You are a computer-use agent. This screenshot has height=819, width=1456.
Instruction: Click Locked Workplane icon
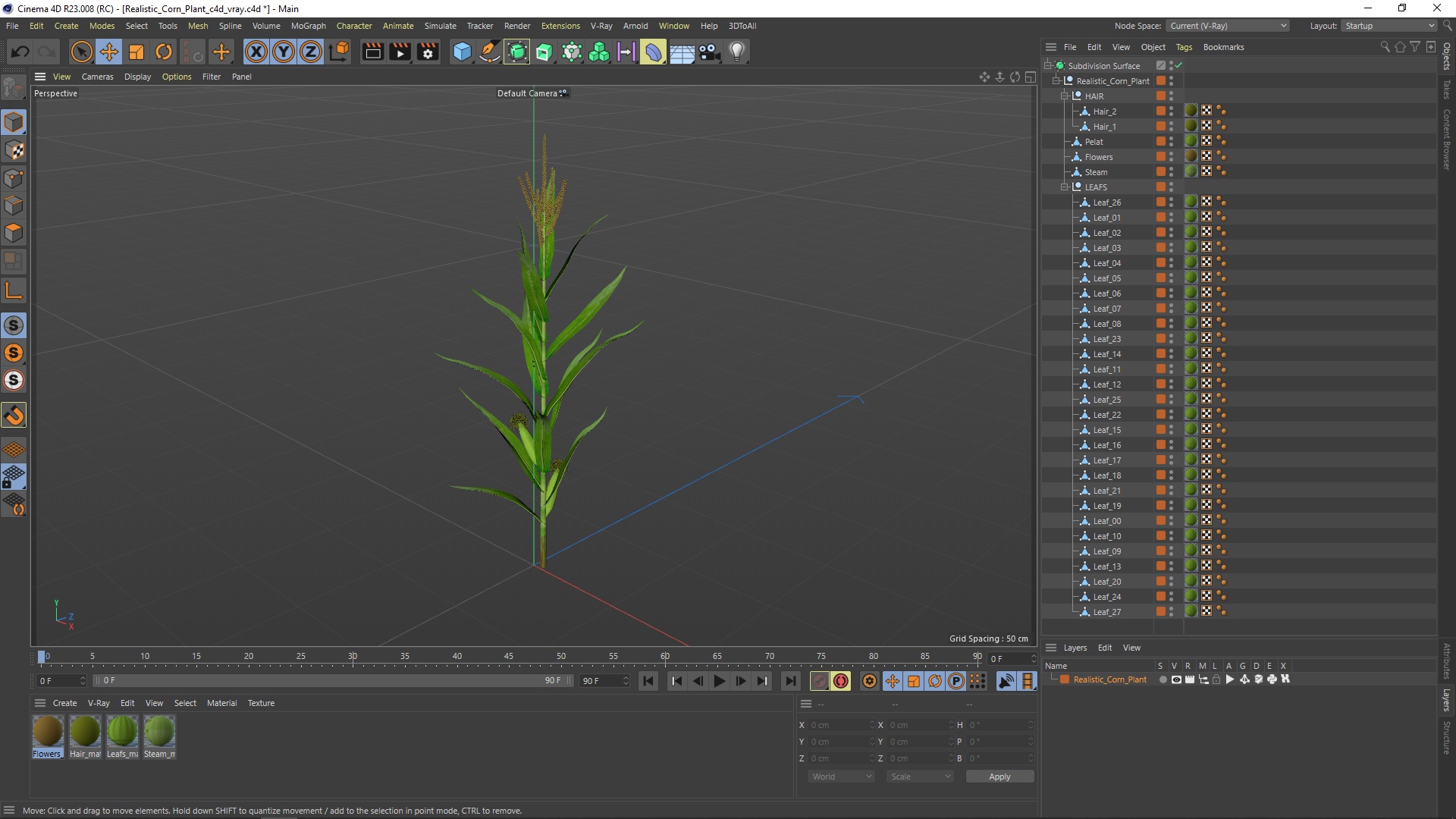click(x=14, y=477)
